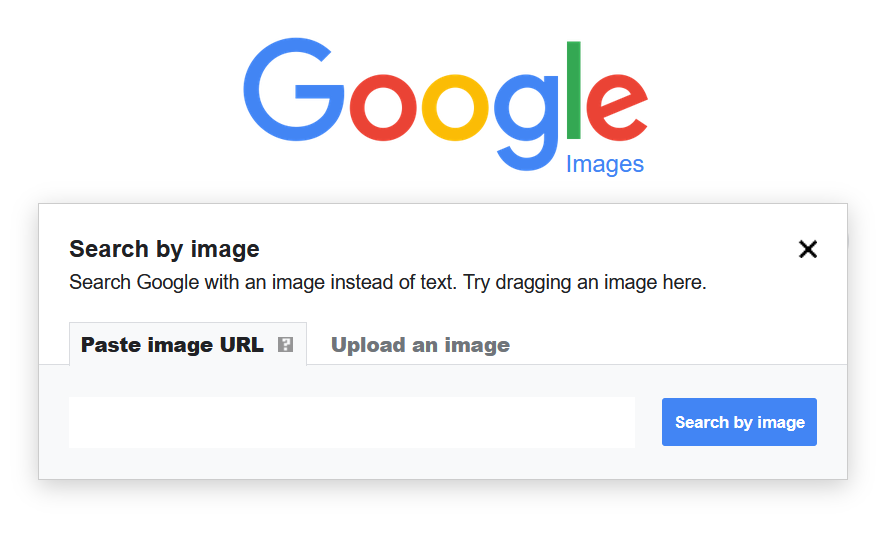Click the bold Search by image heading
Viewport: 882px width, 549px height.
tap(164, 249)
